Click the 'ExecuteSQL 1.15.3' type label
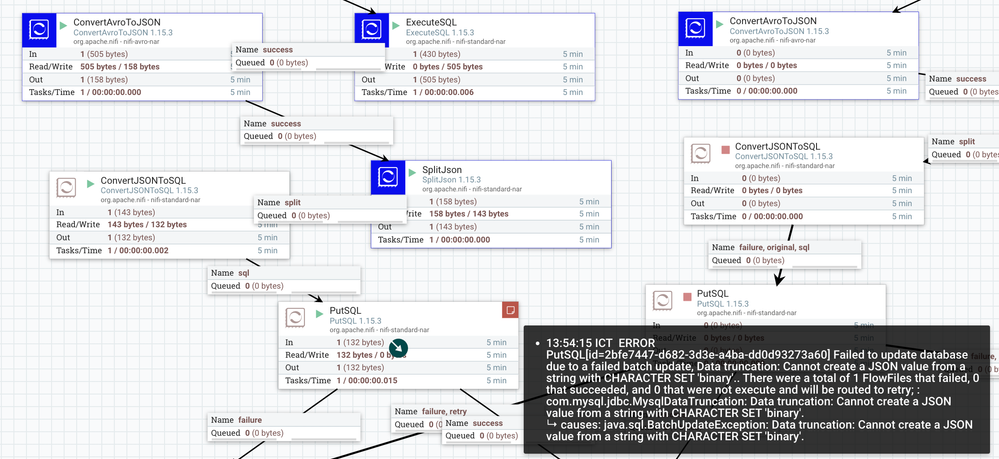The height and width of the screenshot is (459, 999). 438,32
